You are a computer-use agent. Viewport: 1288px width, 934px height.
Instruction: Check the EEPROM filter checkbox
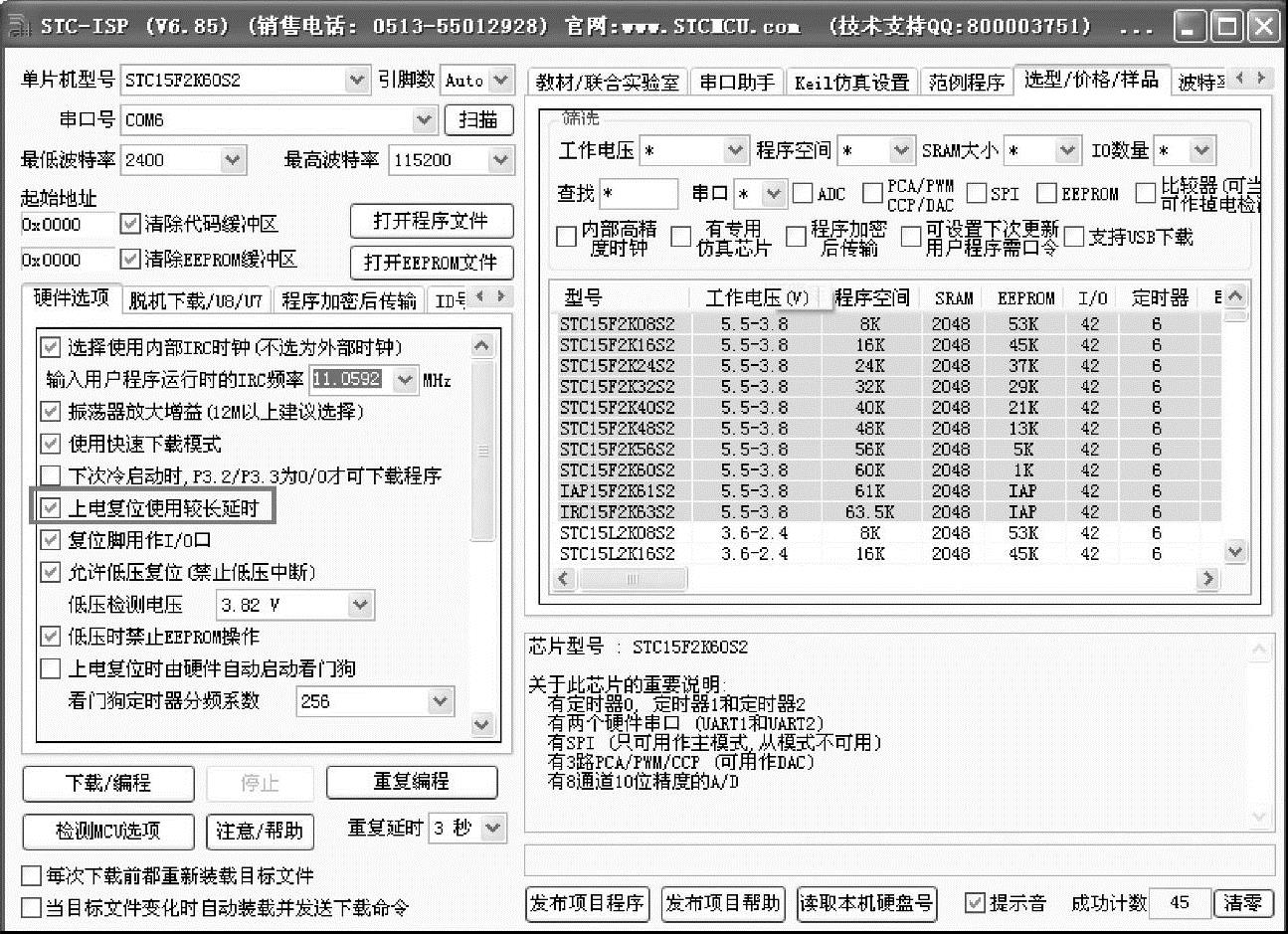coord(1046,193)
